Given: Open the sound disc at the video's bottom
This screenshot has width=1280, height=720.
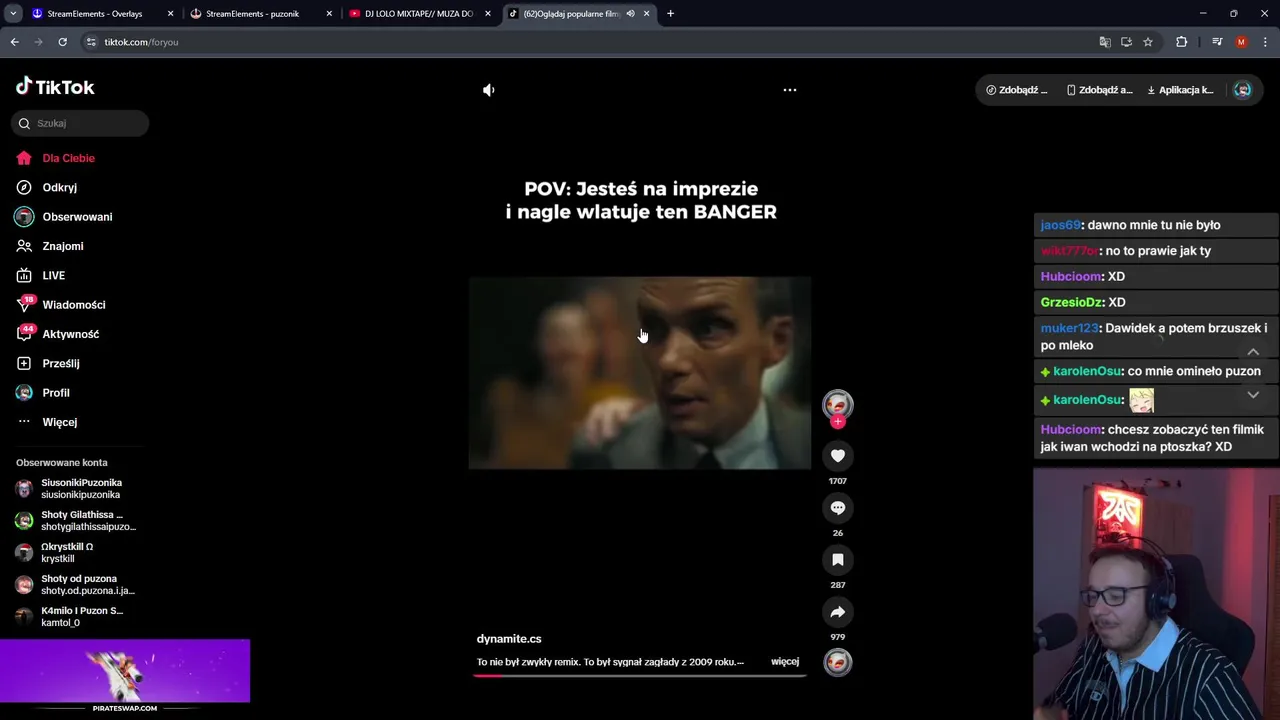Looking at the screenshot, I should [x=838, y=662].
